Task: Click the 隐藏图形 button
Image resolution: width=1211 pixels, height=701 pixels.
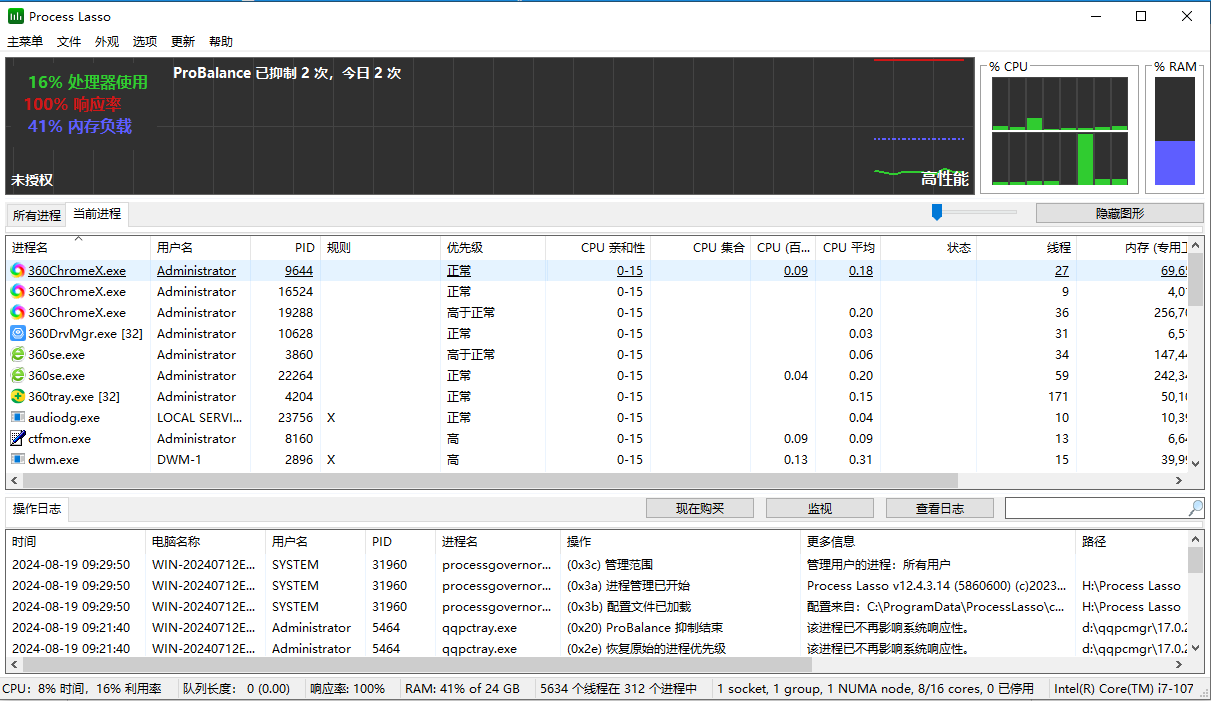Action: [1119, 213]
